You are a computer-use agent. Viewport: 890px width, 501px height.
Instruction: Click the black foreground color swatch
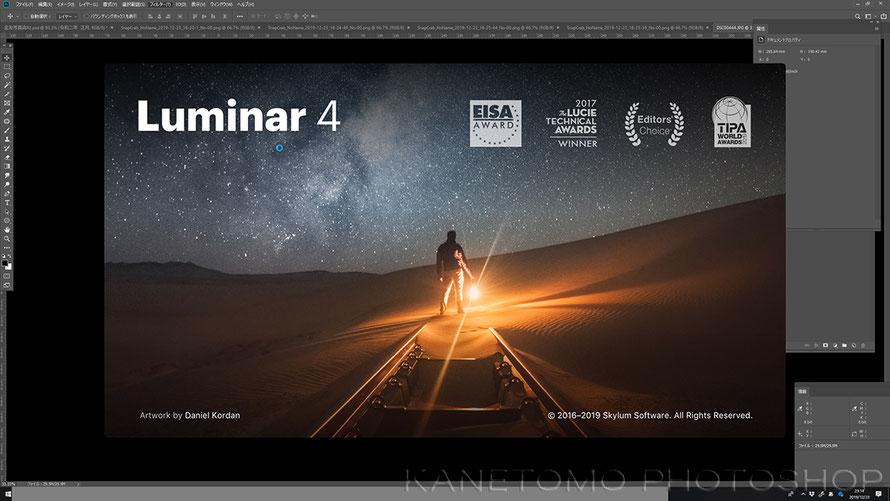(x=5, y=263)
